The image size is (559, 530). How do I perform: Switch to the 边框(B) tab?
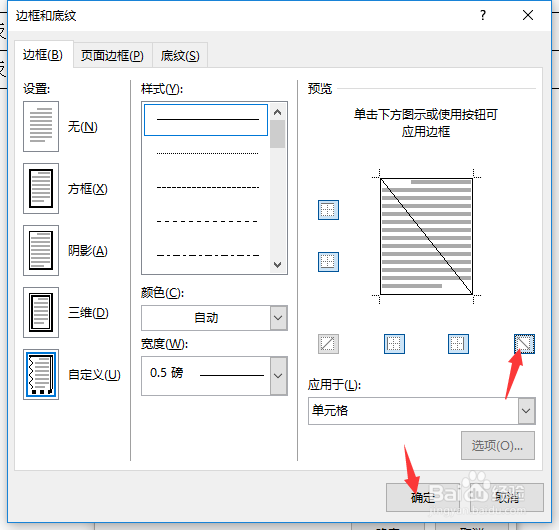(x=43, y=55)
